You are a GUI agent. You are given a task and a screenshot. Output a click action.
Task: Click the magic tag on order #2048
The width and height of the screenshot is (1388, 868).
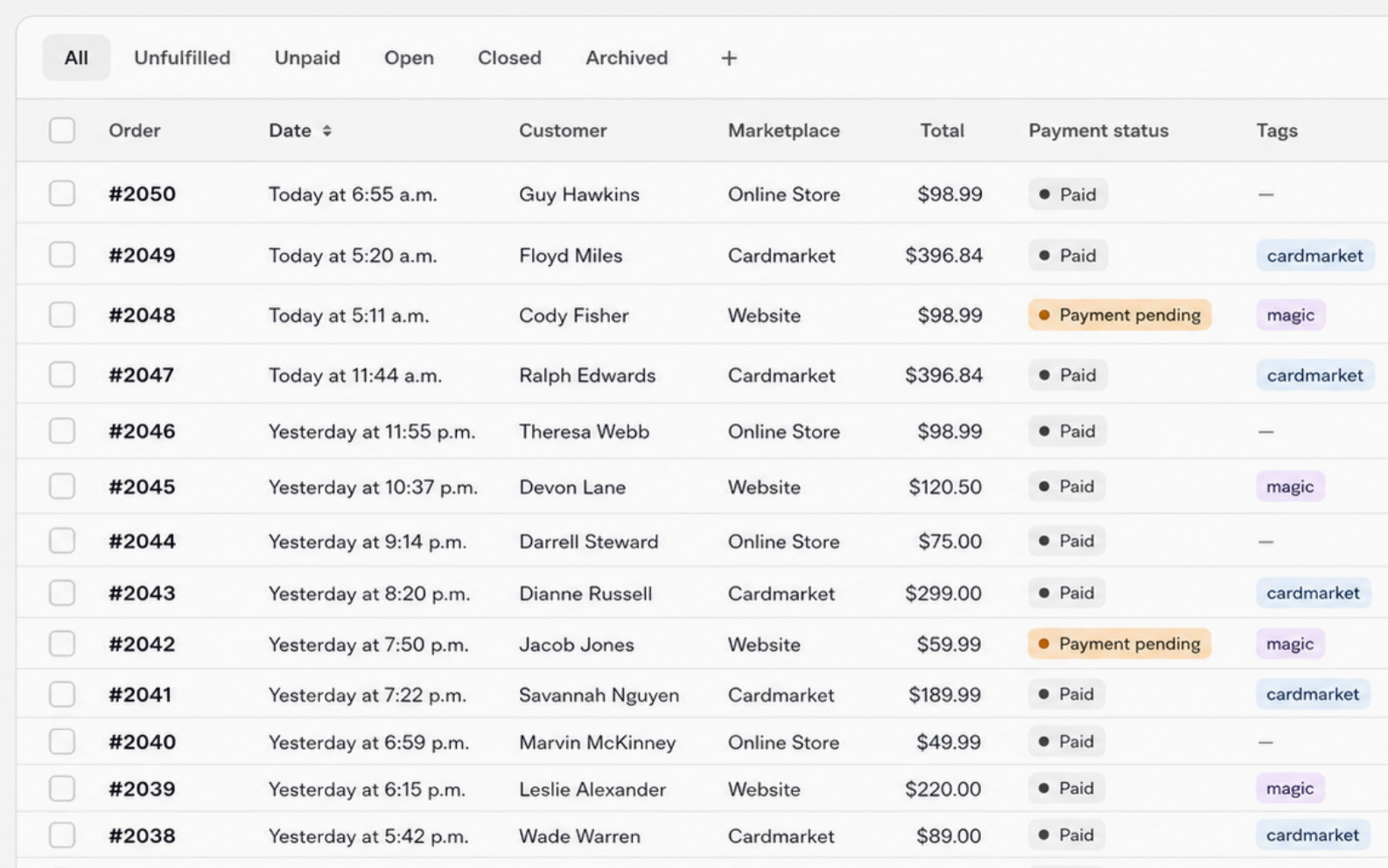1291,315
